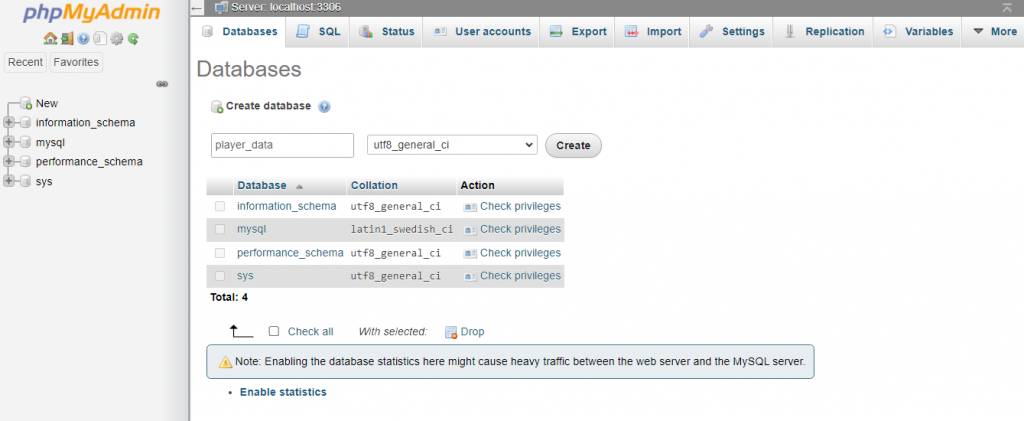Open the User accounts tab
The image size is (1024, 421).
[x=481, y=31]
